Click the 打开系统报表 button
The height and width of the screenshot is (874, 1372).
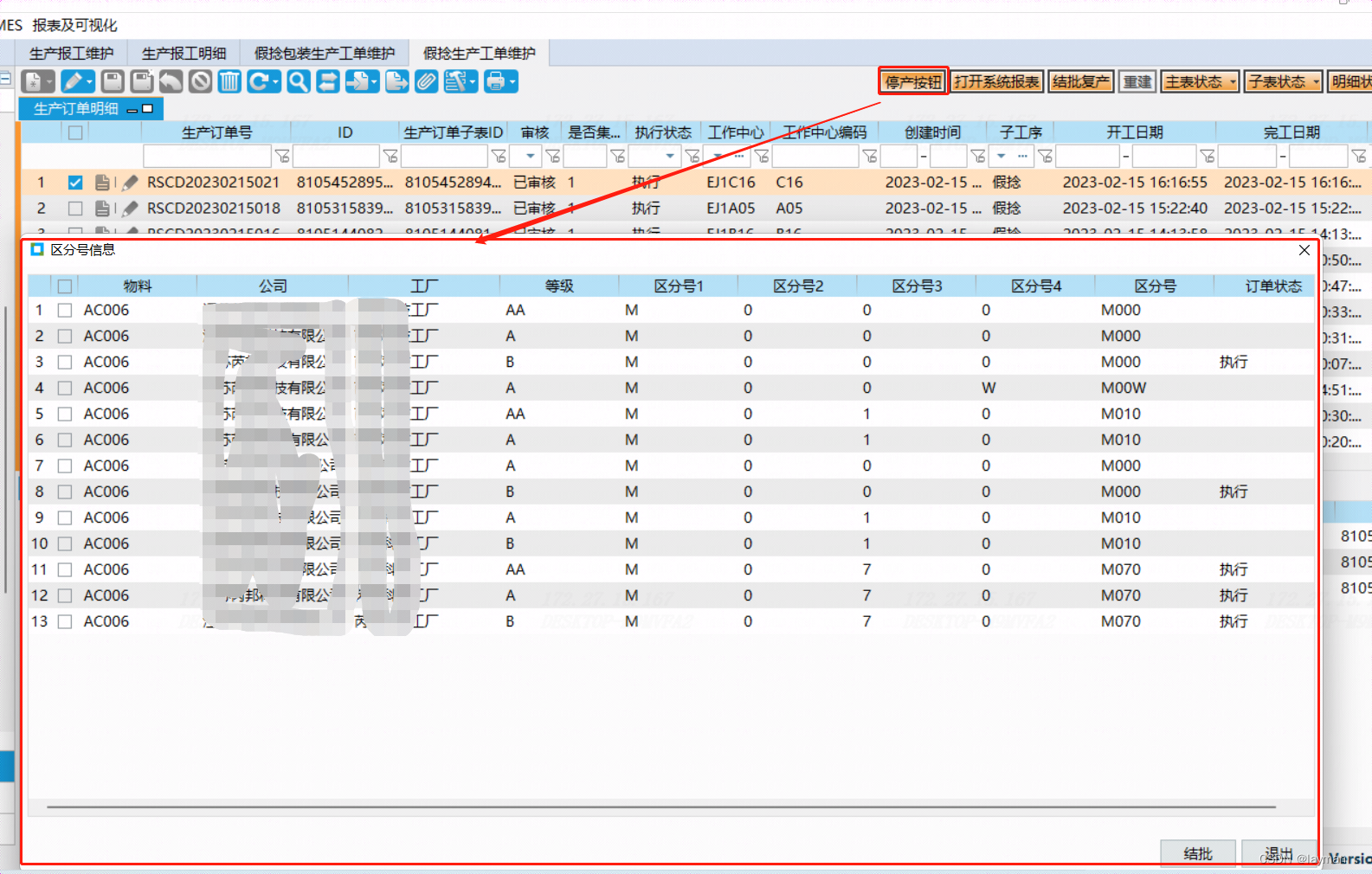click(997, 81)
